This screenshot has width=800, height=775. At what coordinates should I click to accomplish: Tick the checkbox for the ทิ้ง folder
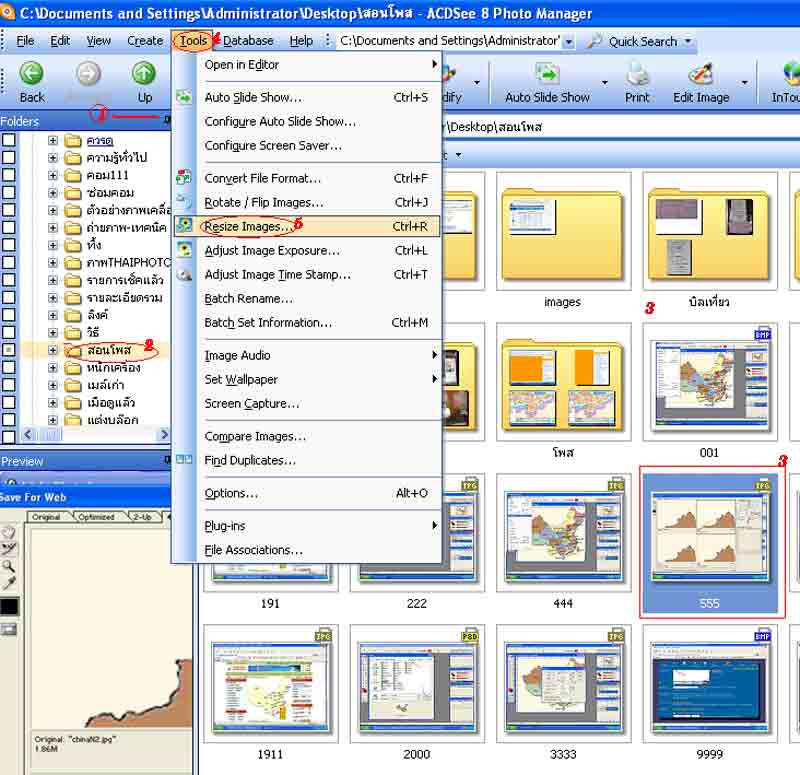9,245
